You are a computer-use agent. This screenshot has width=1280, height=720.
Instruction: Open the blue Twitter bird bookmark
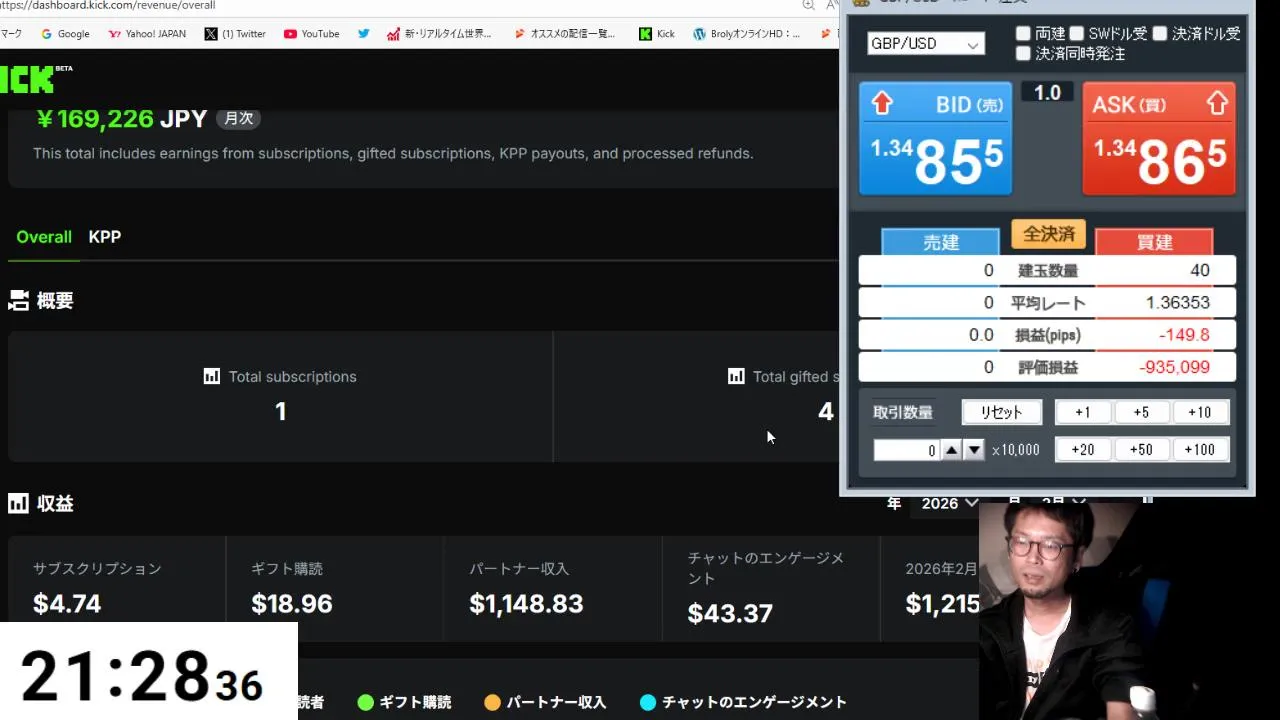363,34
